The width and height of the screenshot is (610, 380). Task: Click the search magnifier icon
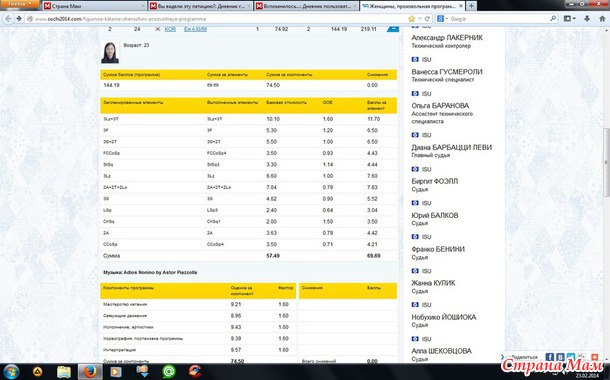click(553, 19)
